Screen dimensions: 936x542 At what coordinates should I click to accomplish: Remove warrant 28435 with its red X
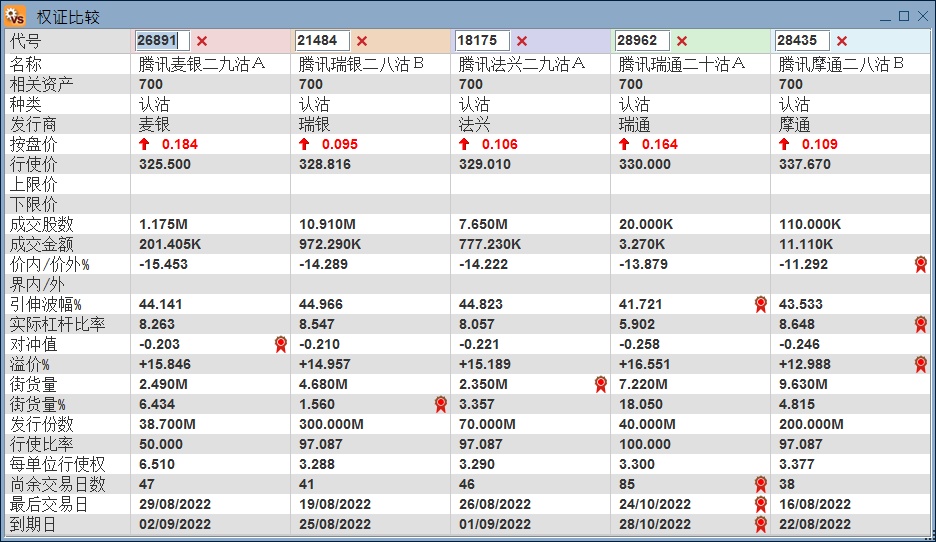click(x=842, y=41)
